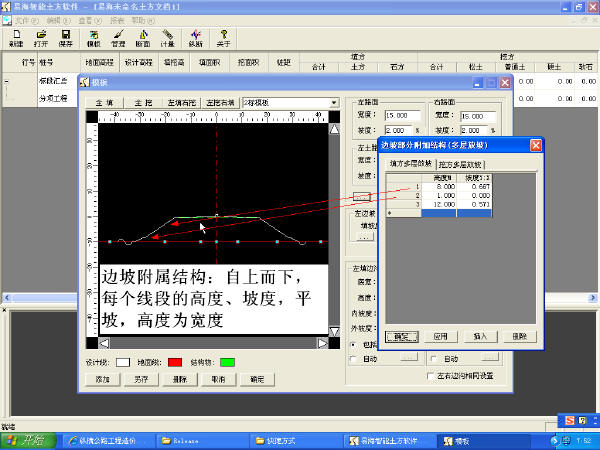This screenshot has width=600, height=450.
Task: Click the document icon left of the menu bar
Action: coord(7,20)
